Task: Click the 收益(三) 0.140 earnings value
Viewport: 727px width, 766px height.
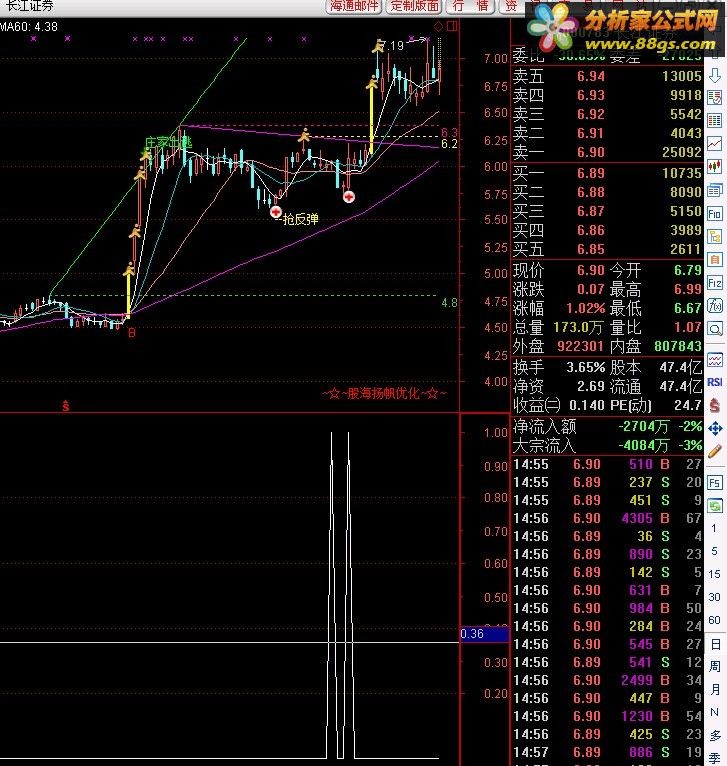Action: pyautogui.click(x=587, y=405)
